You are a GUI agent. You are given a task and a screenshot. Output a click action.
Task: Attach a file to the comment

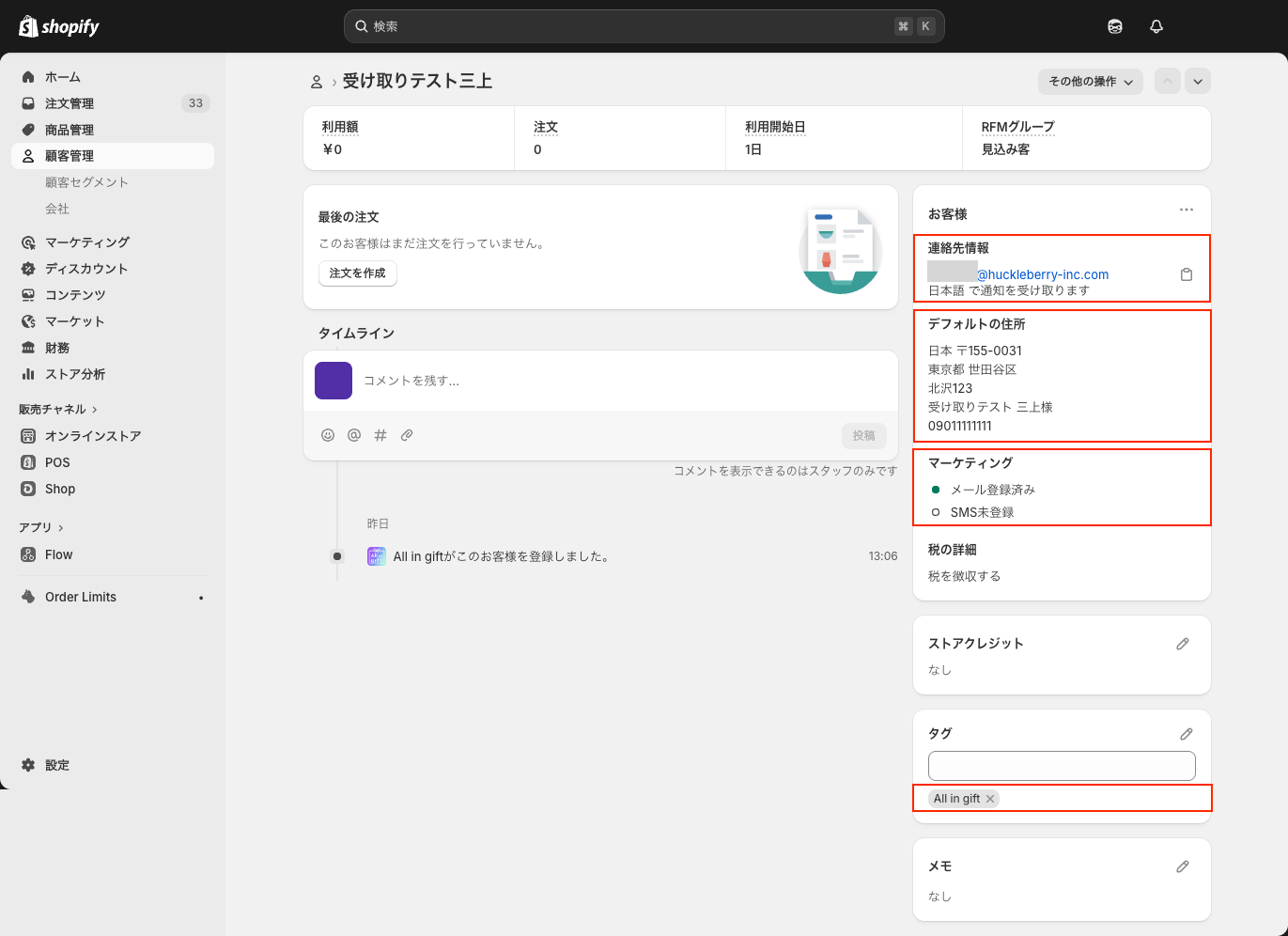pyautogui.click(x=407, y=435)
